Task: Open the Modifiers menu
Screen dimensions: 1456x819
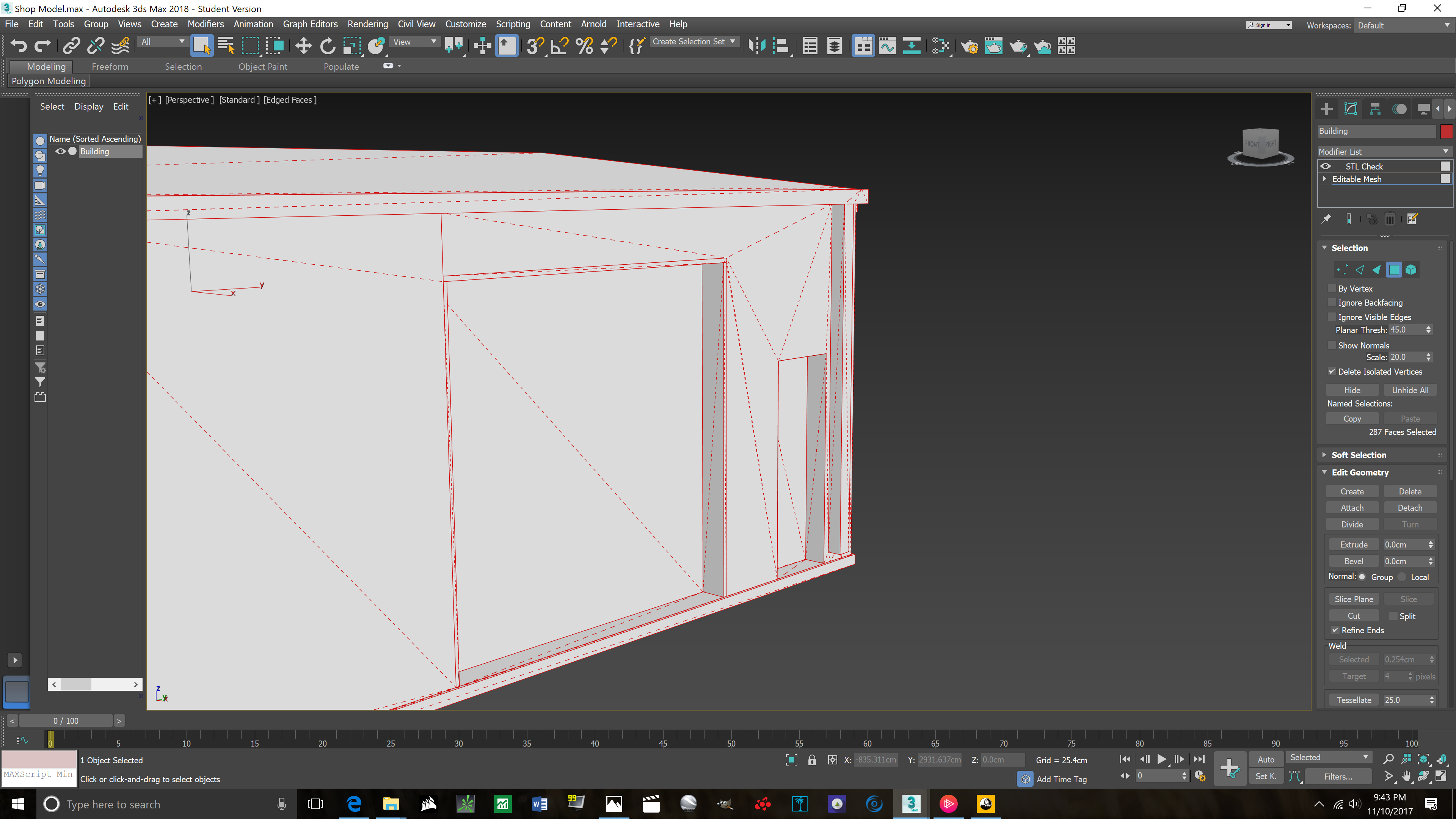Action: tap(205, 24)
